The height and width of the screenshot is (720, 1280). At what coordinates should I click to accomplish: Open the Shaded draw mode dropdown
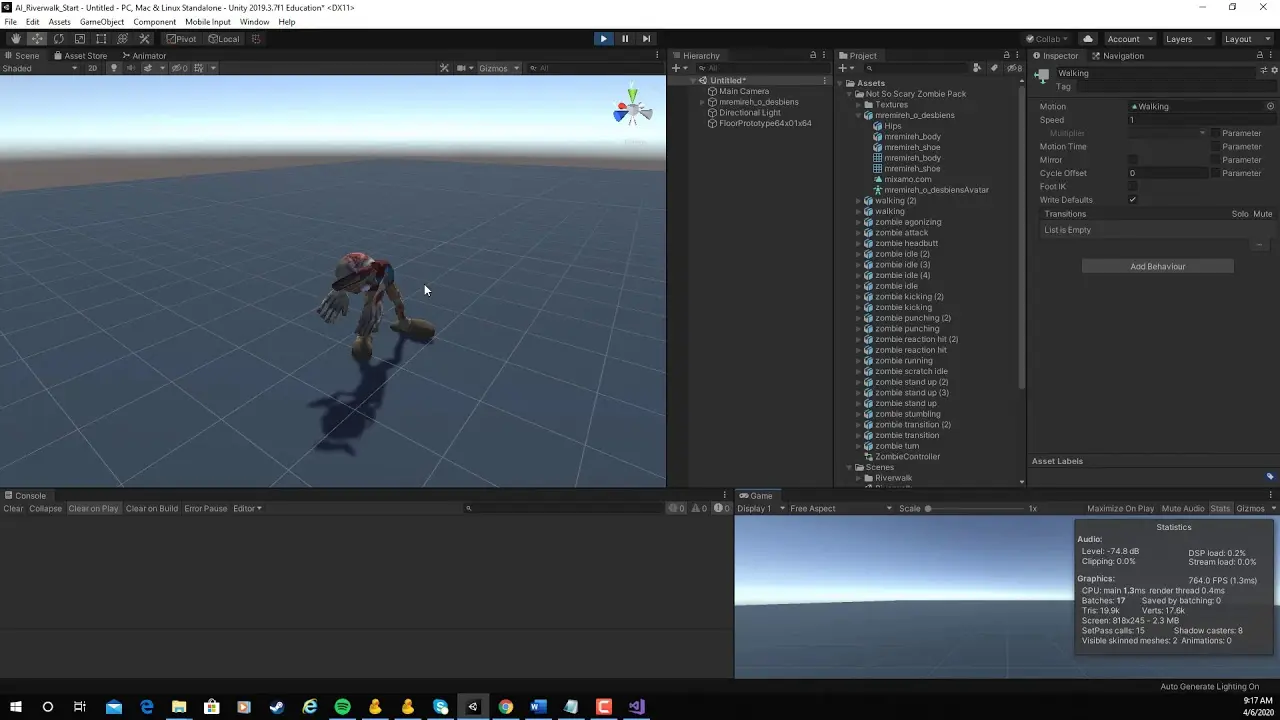click(x=40, y=68)
